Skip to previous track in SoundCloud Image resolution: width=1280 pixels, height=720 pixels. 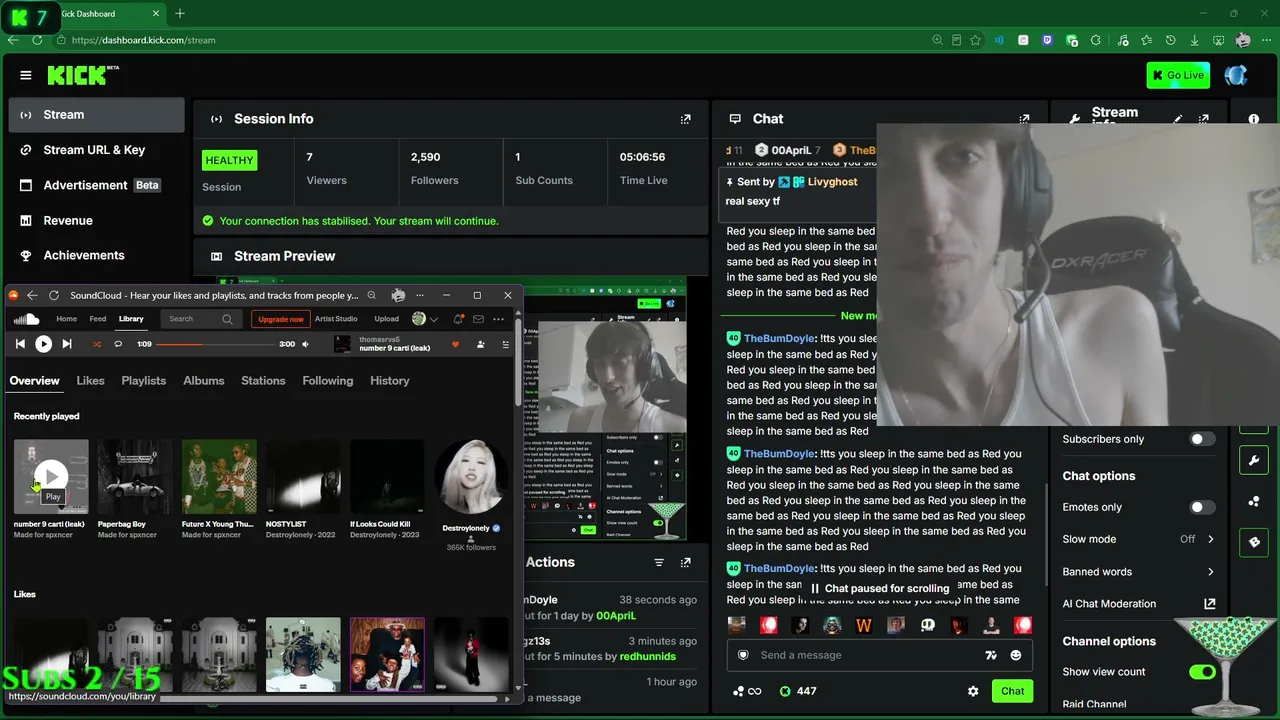pos(20,344)
